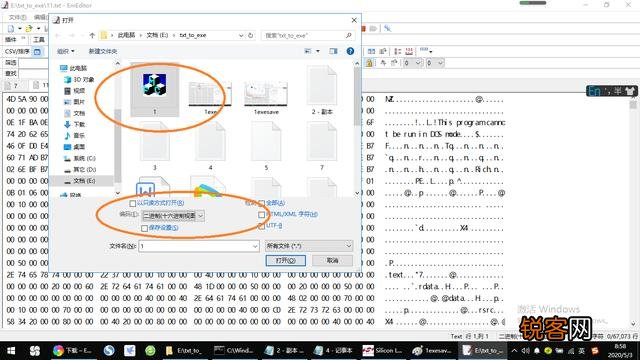The height and width of the screenshot is (360, 640).
Task: Open C:\Wind... command prompt in taskbar
Action: click(234, 351)
